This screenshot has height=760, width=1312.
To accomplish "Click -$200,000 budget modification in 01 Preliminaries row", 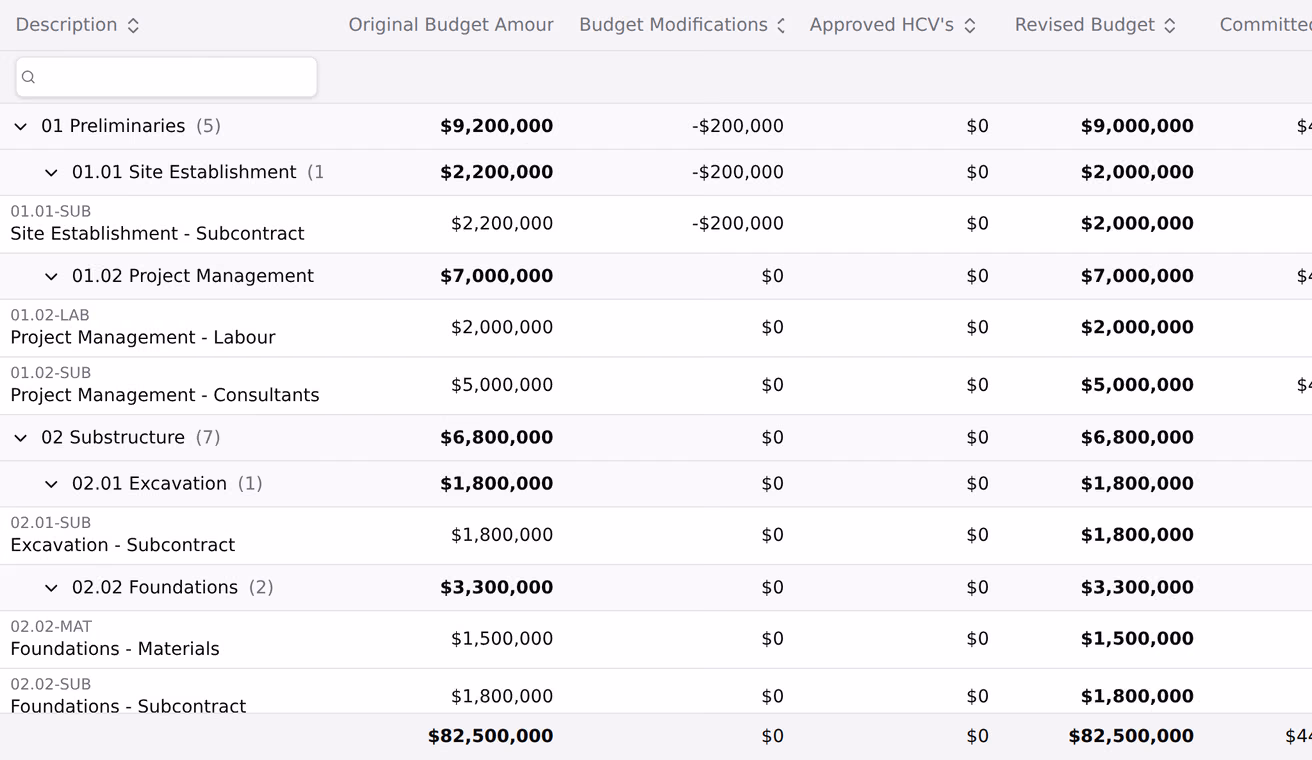I will tap(738, 127).
